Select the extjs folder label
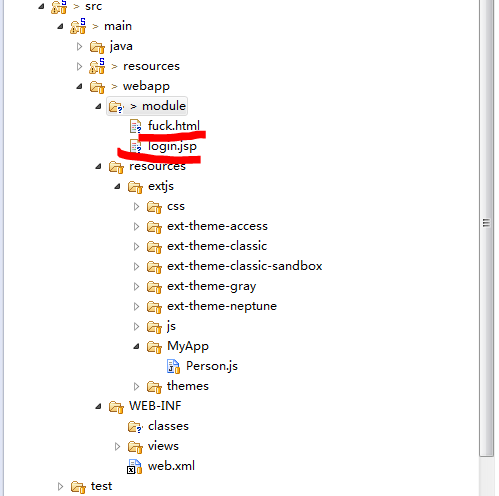499x496 pixels. point(161,187)
